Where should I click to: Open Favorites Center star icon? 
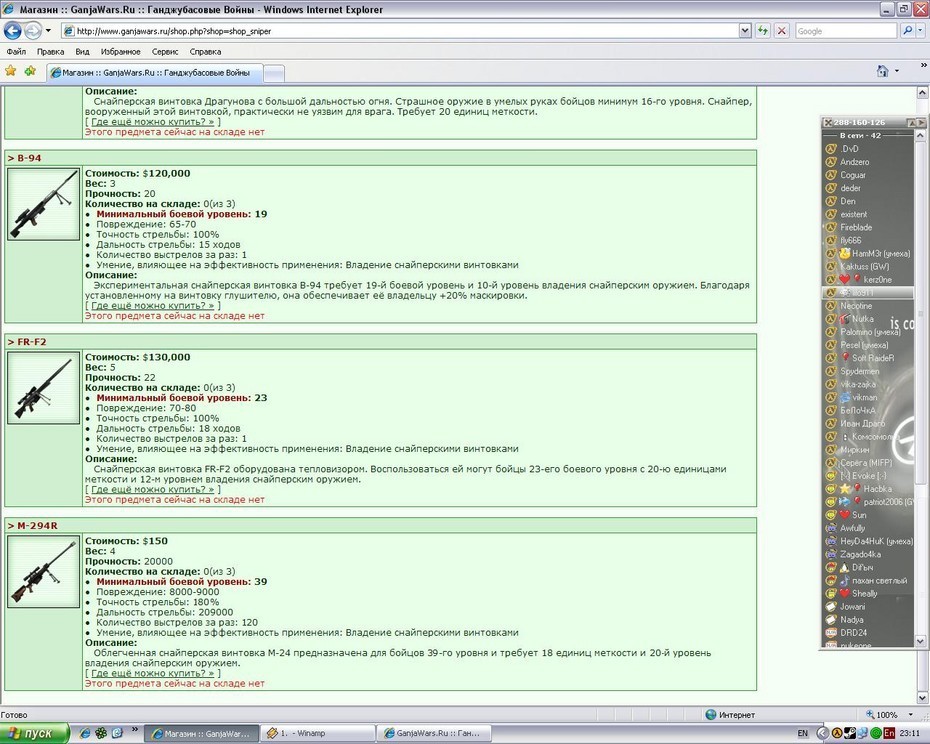point(11,71)
